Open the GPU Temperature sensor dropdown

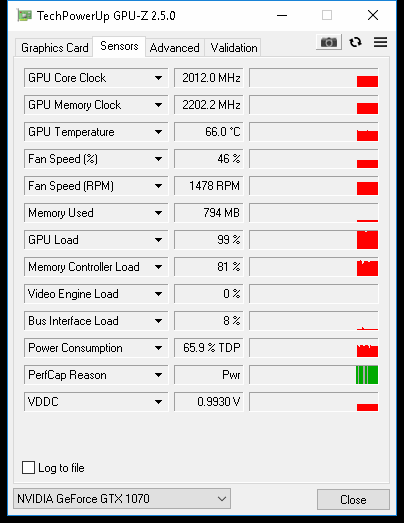pos(96,132)
